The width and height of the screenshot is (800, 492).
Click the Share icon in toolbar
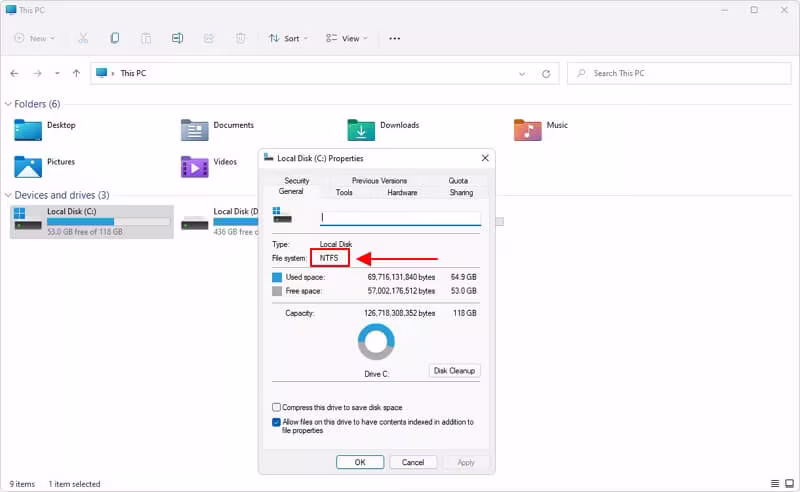(209, 38)
